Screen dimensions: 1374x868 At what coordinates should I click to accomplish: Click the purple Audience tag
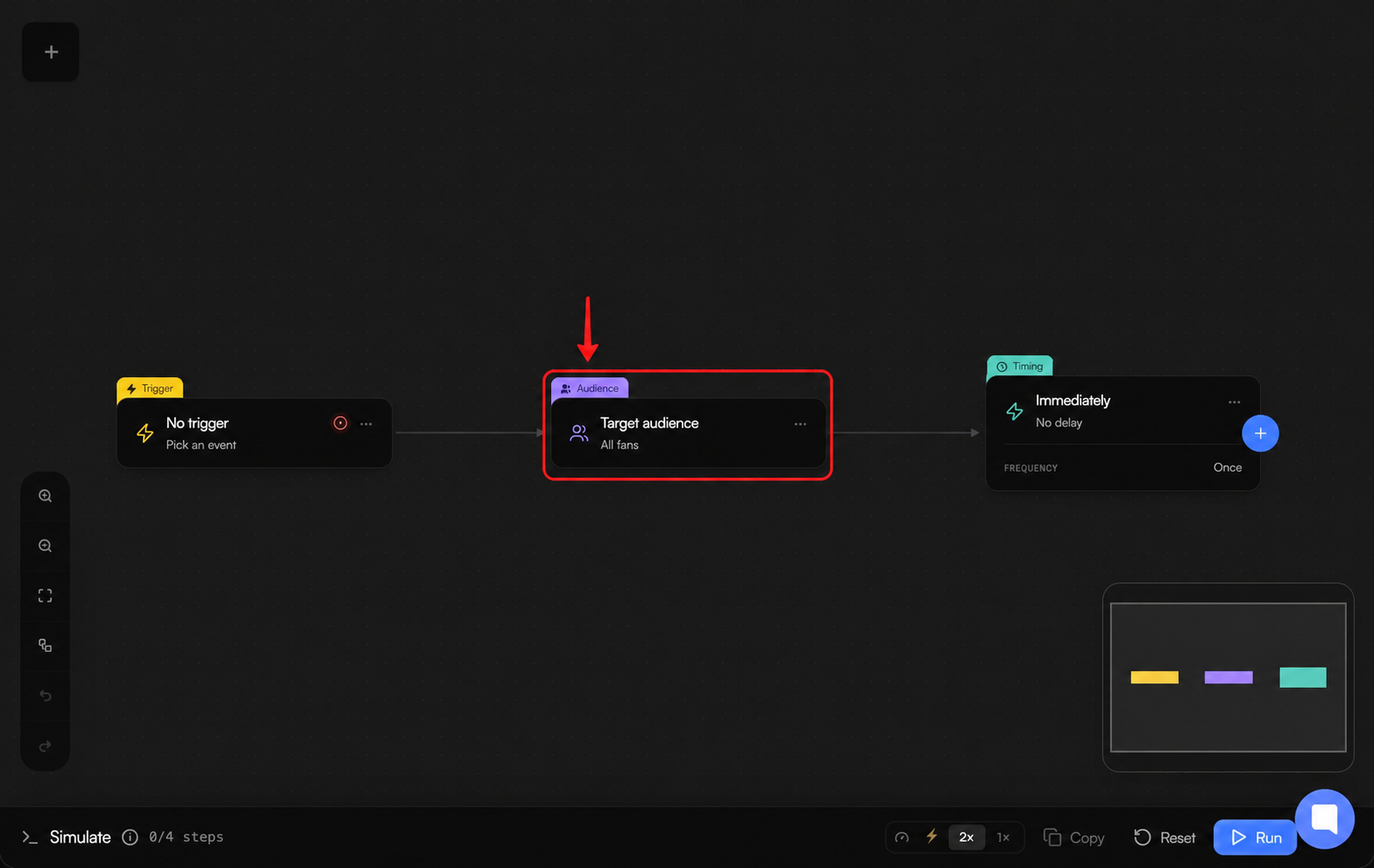tap(589, 388)
